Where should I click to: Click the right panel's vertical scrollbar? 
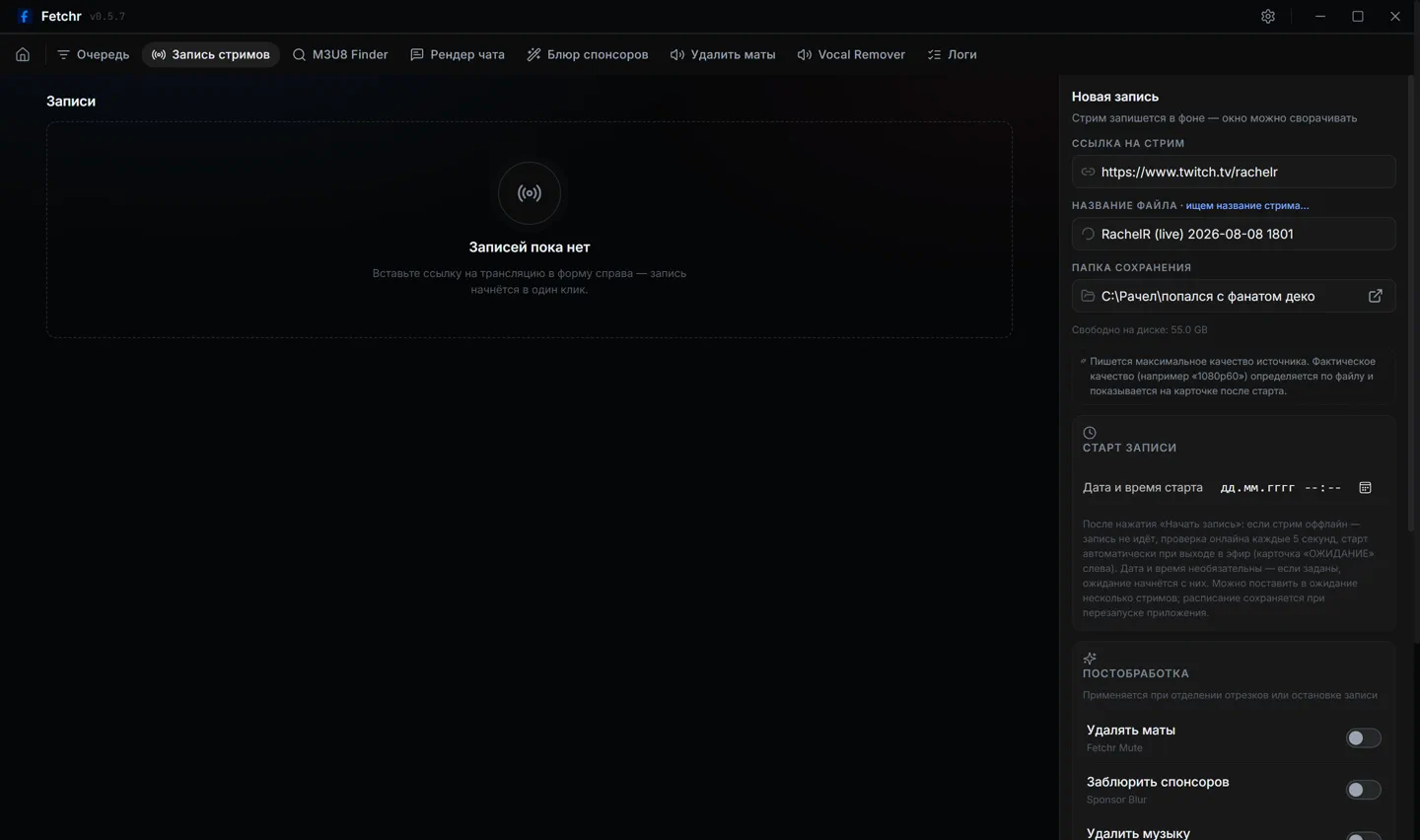(x=1411, y=306)
